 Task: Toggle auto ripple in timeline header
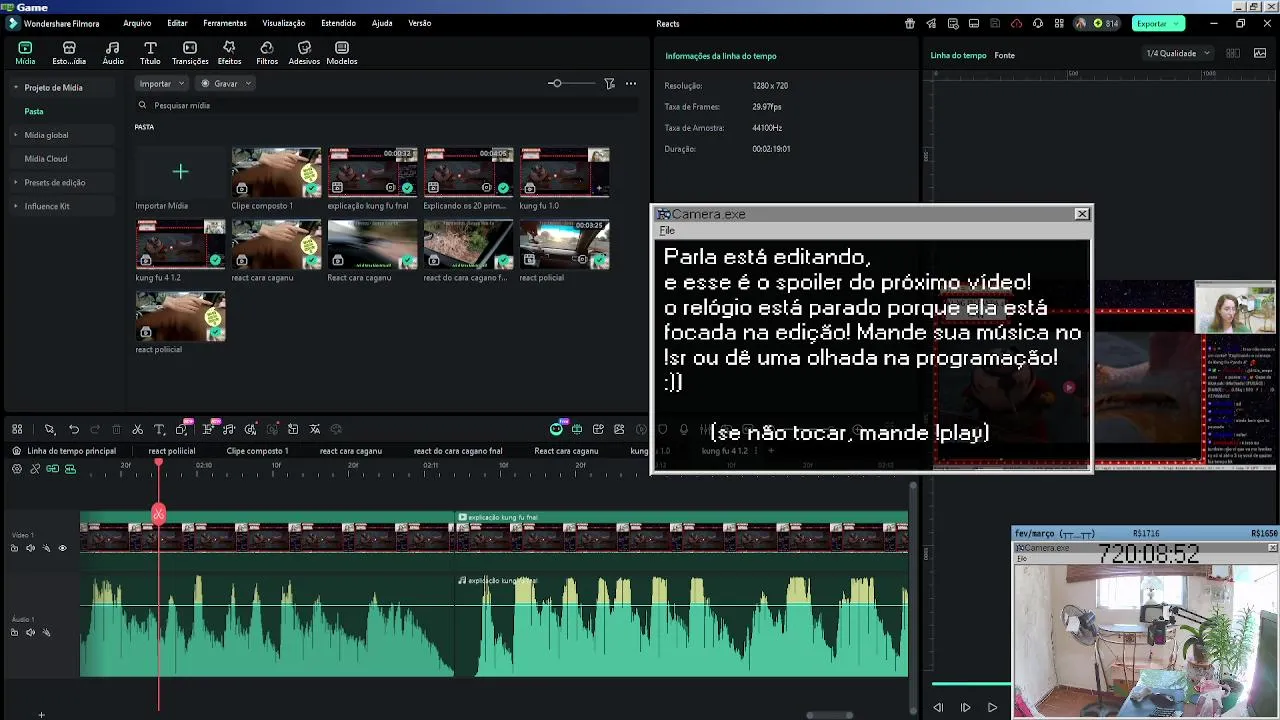70,468
